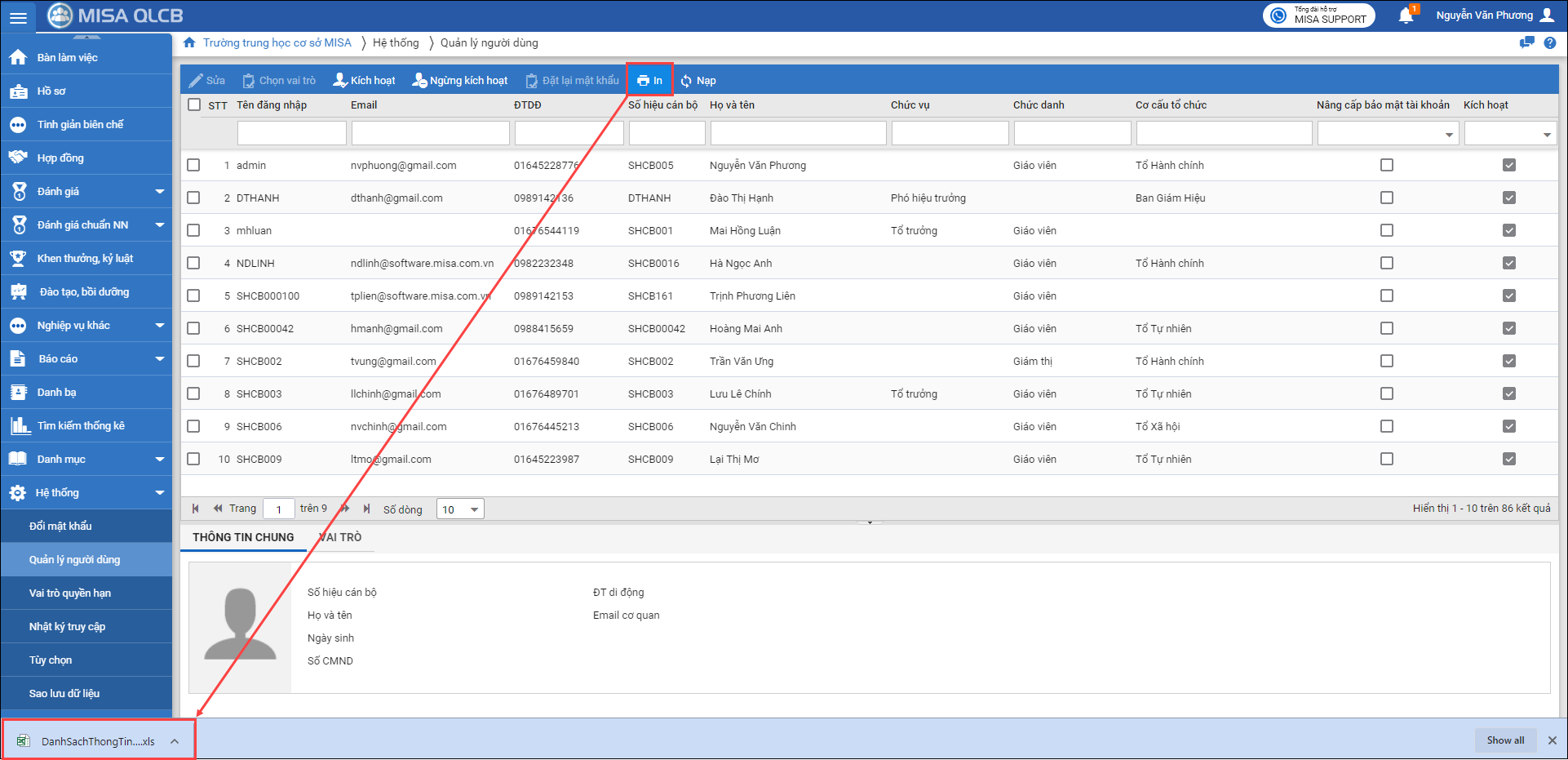Viewport: 1568px width, 760px height.
Task: Click the Ngừng kích hoạt icon
Action: 419,80
